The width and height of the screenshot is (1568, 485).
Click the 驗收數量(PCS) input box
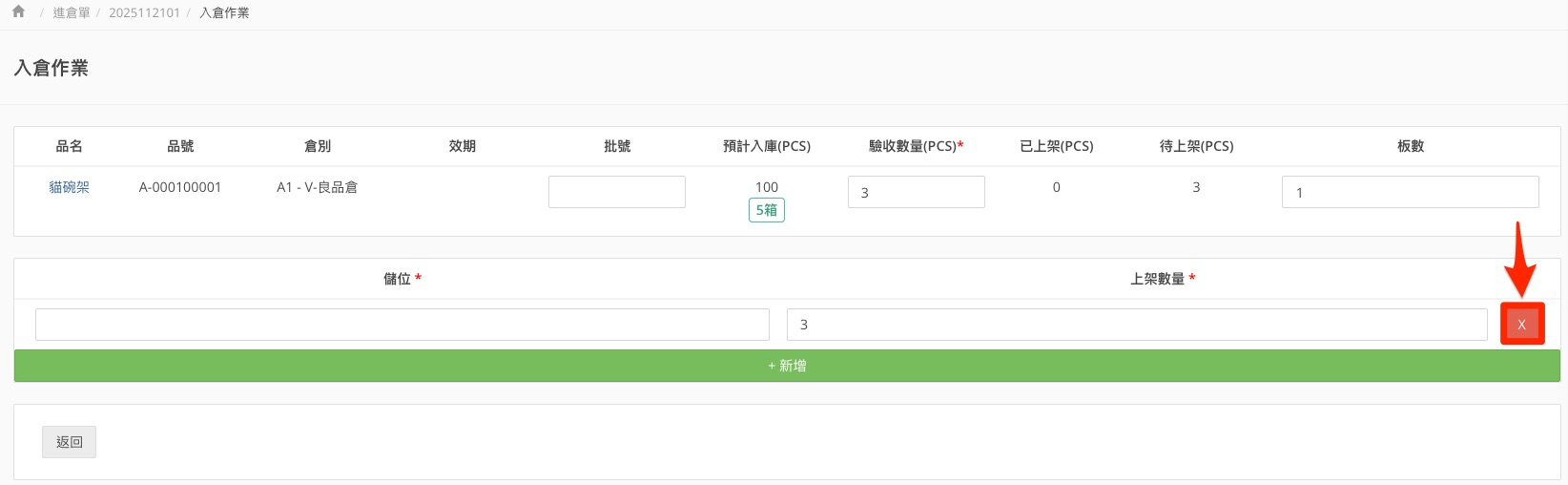pos(916,192)
